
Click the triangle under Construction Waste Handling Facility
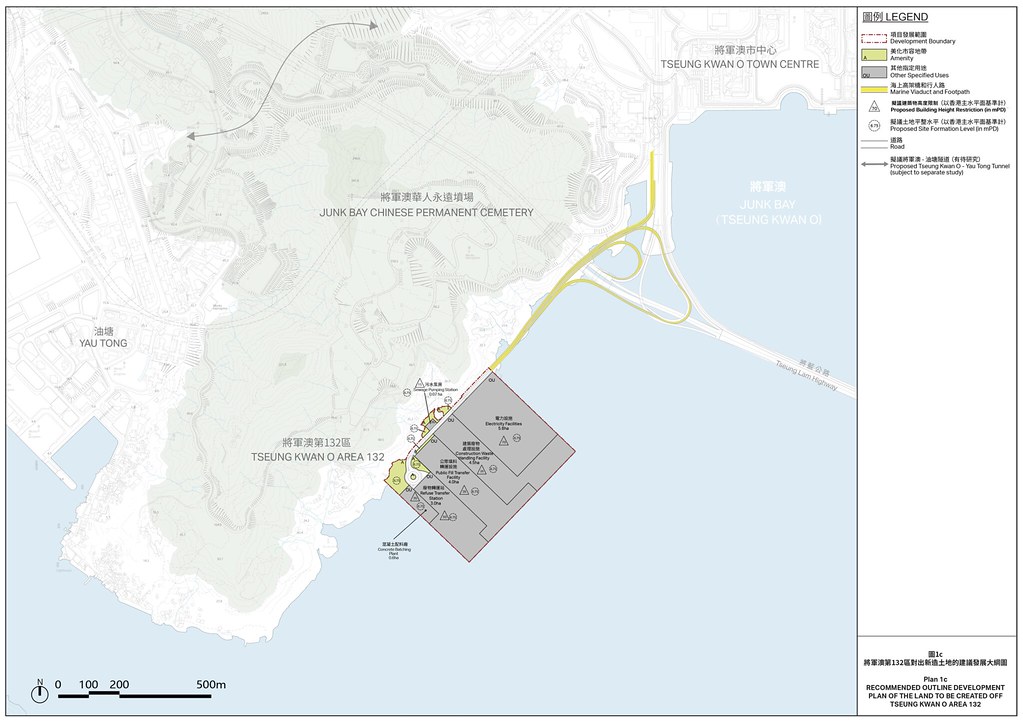(482, 470)
